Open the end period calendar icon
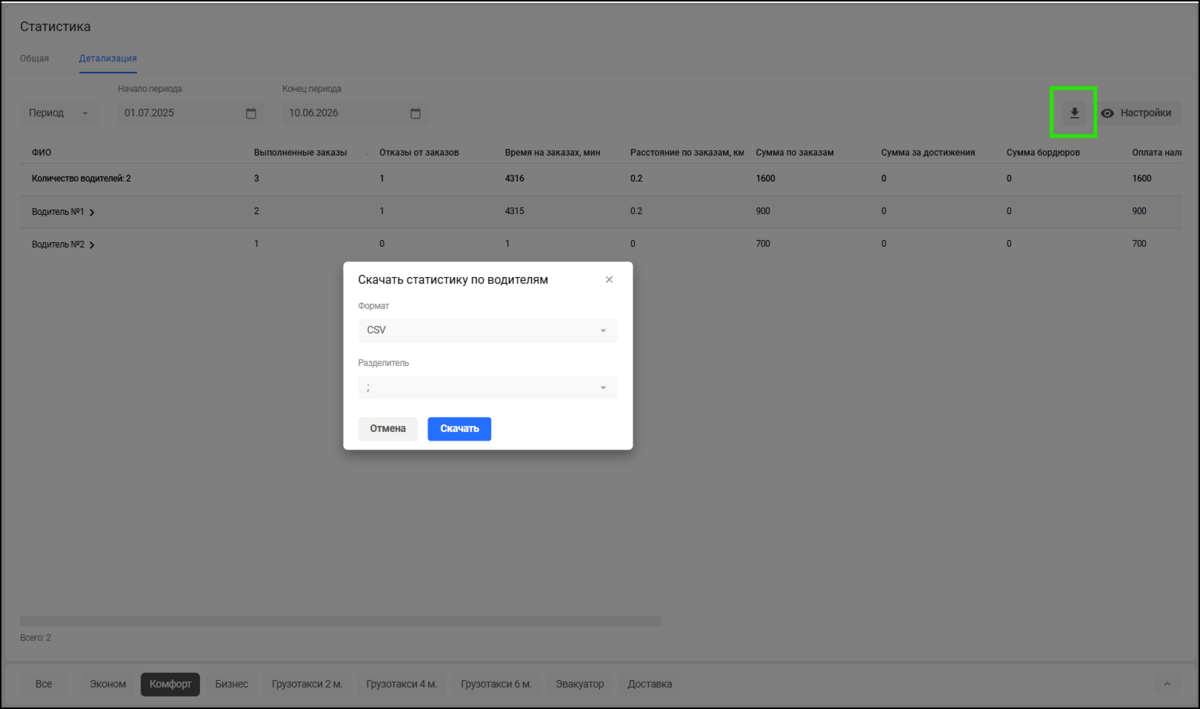The width and height of the screenshot is (1200, 709). click(415, 113)
